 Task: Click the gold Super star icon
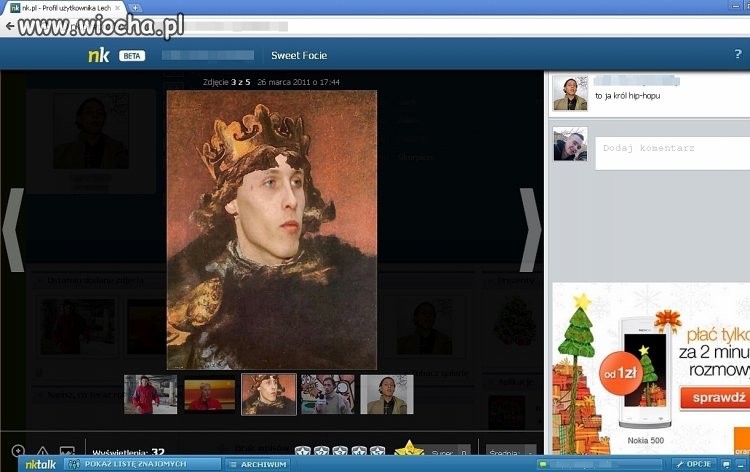tap(409, 448)
